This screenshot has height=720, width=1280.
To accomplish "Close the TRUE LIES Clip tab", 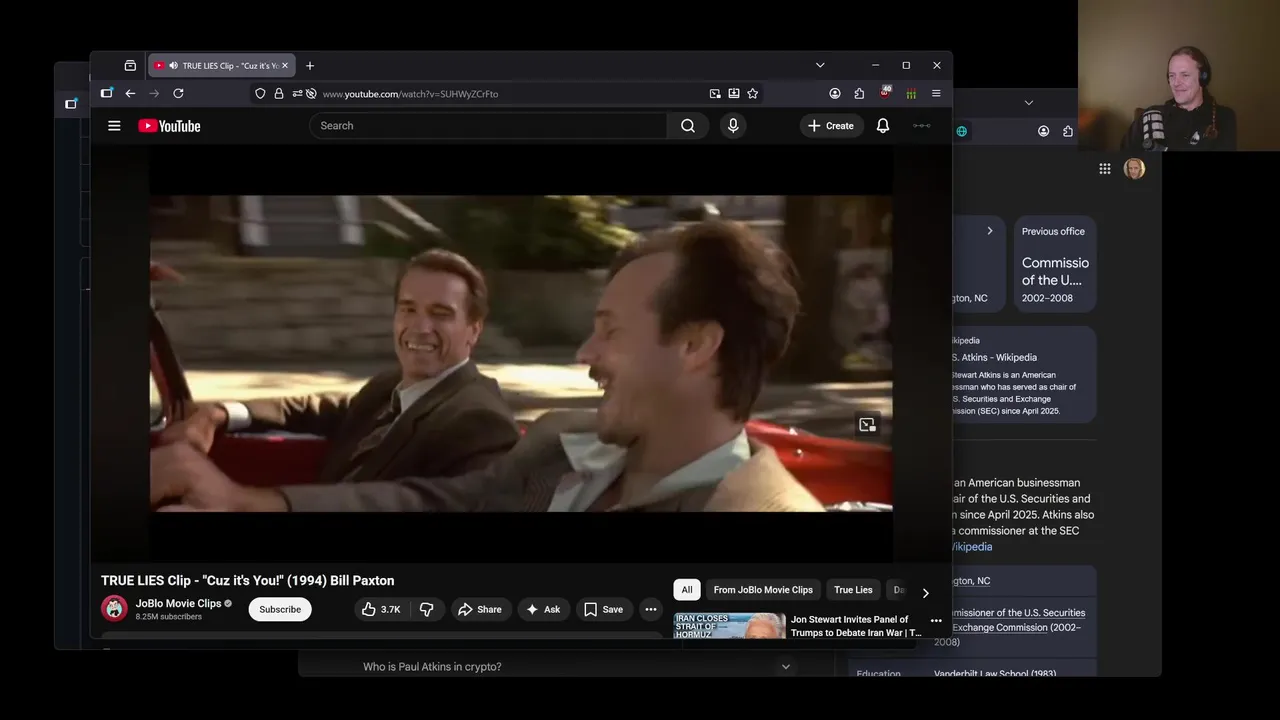I will [x=285, y=65].
